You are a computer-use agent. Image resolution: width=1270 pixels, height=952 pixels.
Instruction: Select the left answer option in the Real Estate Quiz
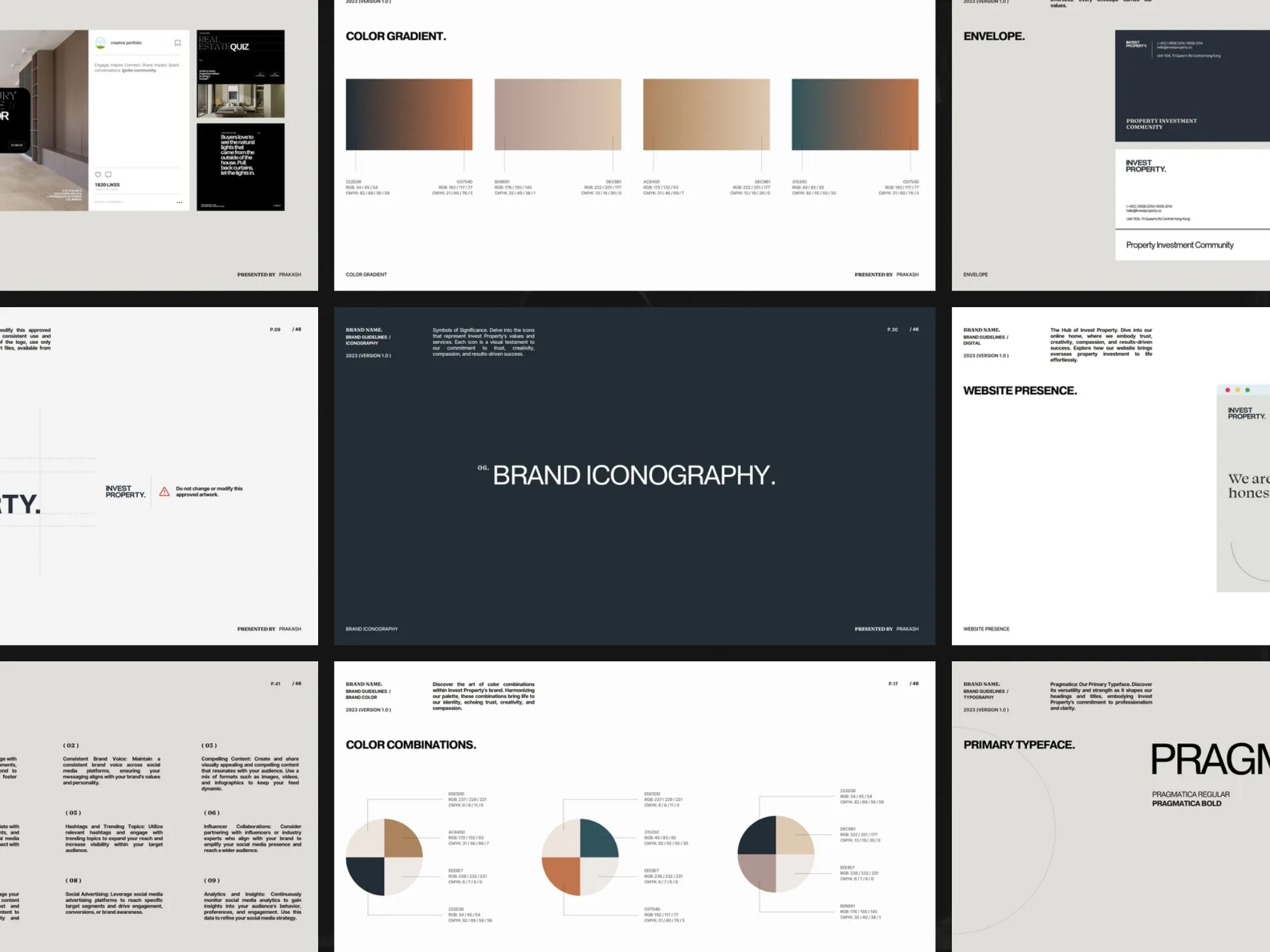click(261, 75)
